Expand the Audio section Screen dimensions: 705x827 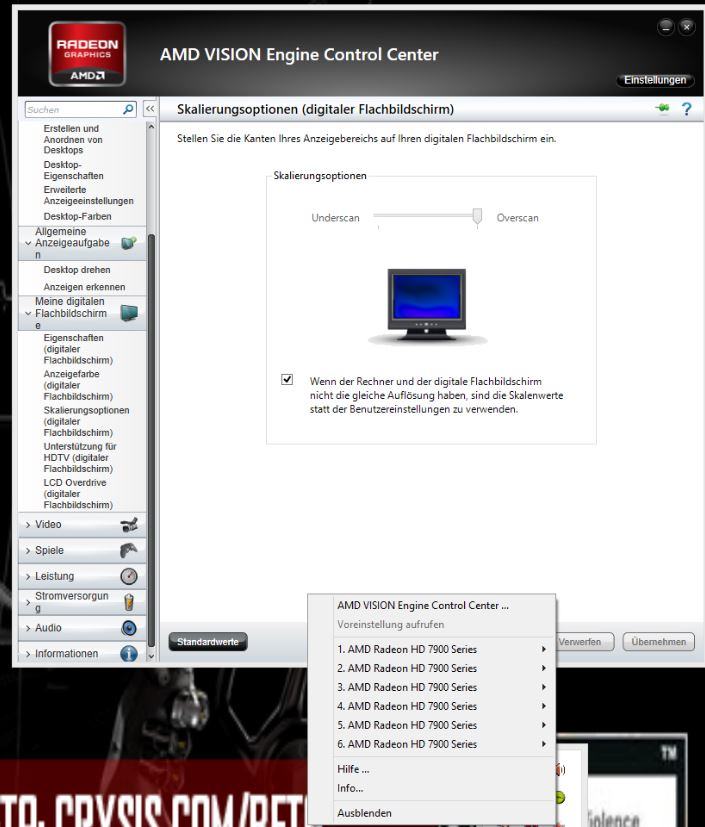[x=28, y=628]
